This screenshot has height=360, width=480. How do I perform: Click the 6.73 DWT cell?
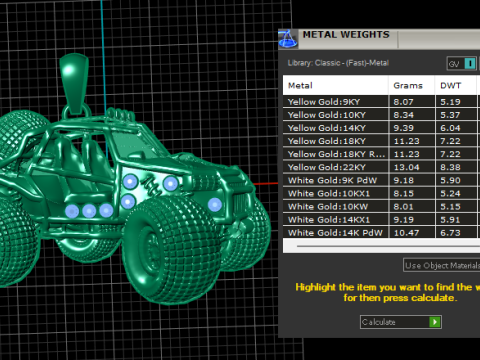tap(455, 232)
